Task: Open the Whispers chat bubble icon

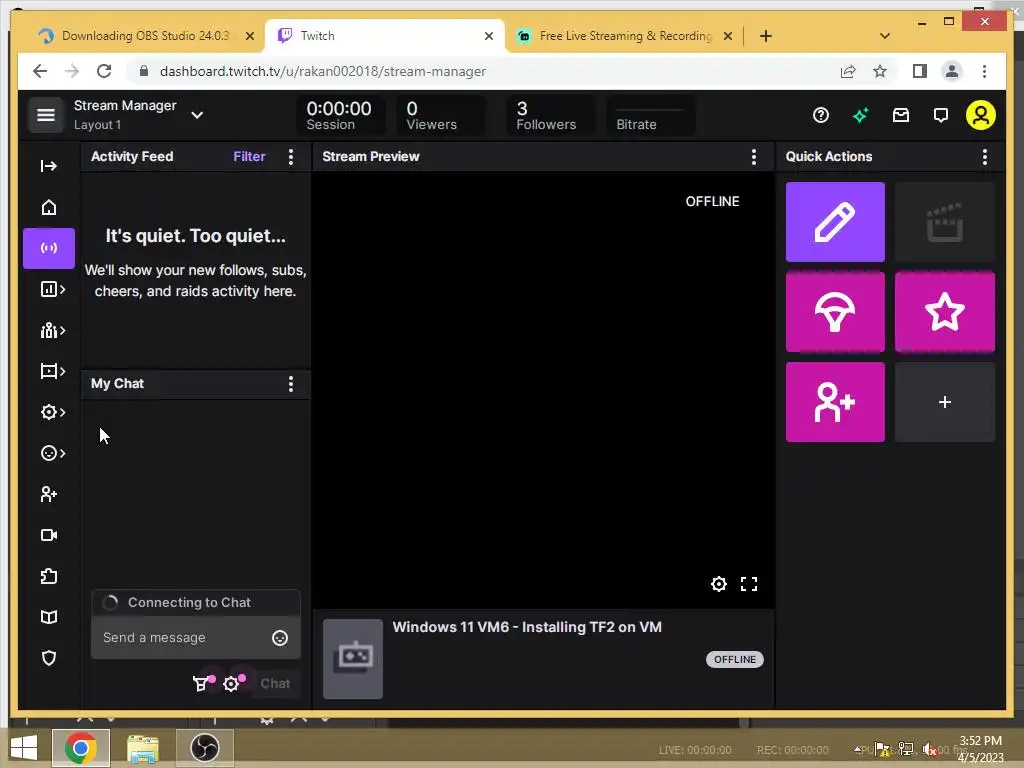Action: coord(940,116)
